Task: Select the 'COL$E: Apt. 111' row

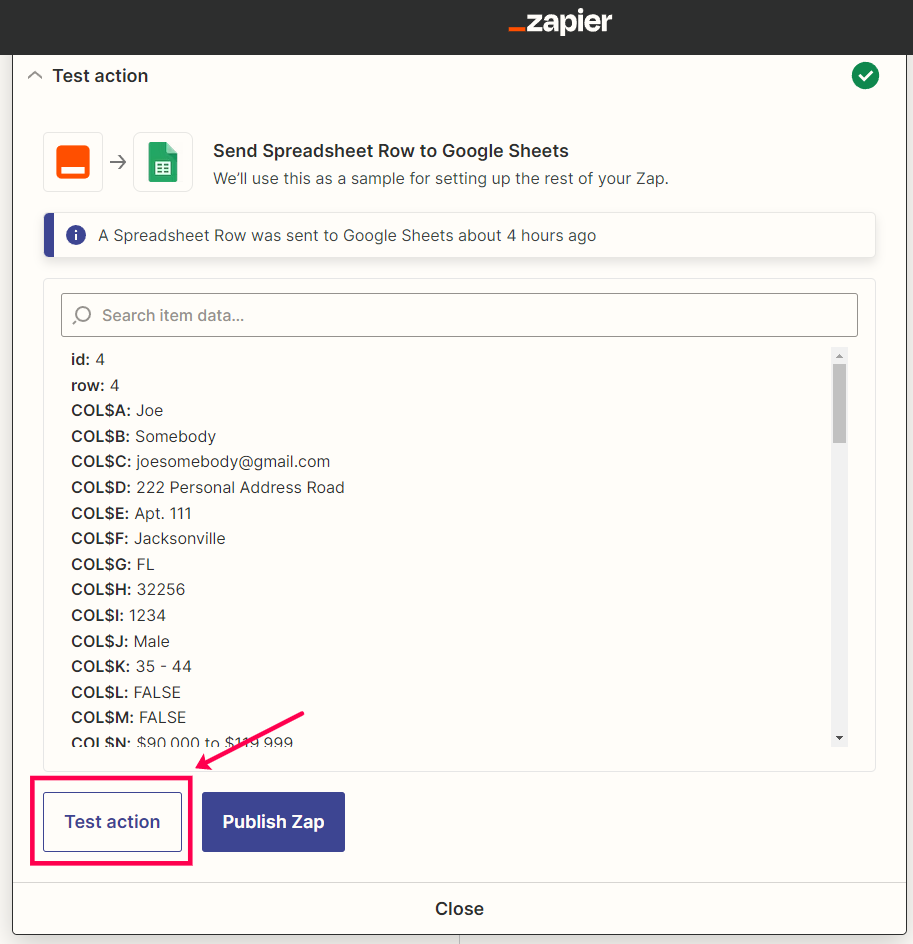Action: [131, 514]
